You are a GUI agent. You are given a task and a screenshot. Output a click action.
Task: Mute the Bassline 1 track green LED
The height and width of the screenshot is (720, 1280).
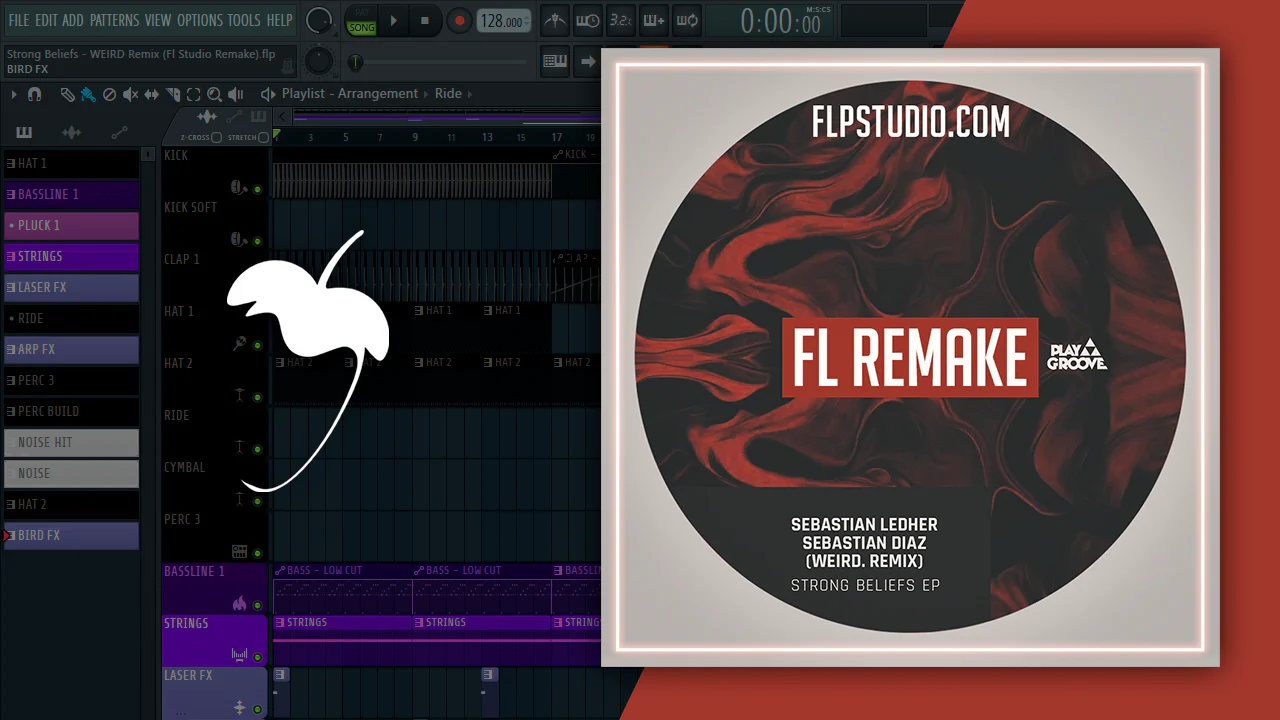point(257,605)
